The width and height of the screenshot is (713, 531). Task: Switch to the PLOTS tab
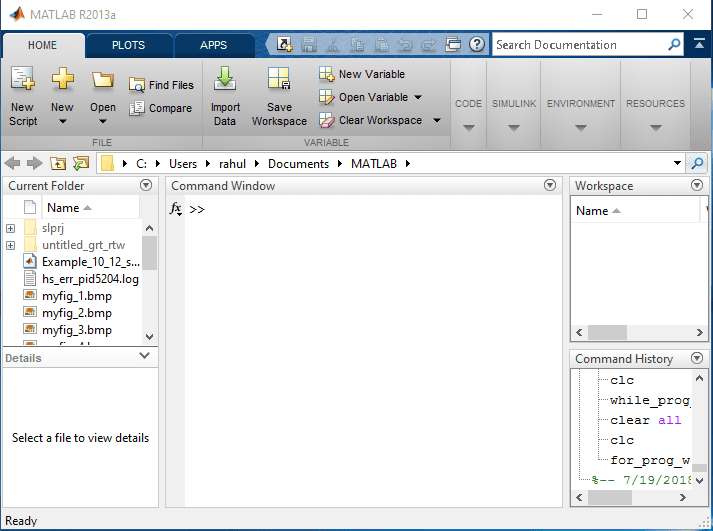click(x=128, y=45)
